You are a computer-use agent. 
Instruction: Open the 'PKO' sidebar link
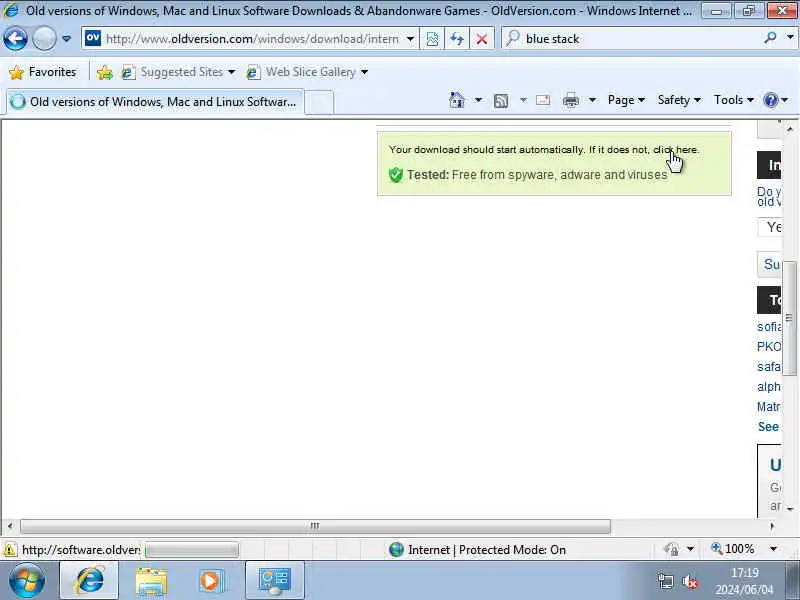coord(769,346)
